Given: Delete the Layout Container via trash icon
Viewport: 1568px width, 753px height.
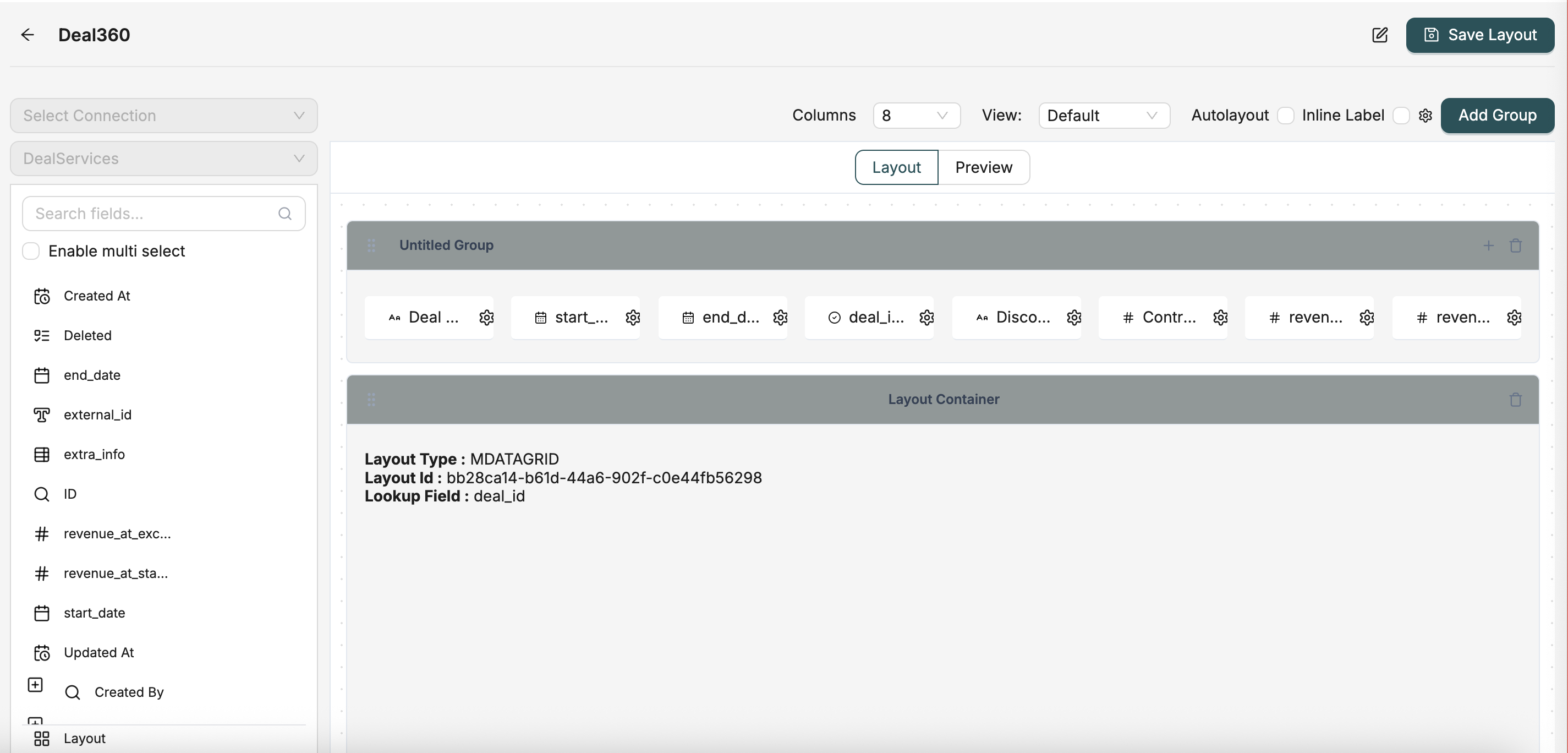Looking at the screenshot, I should click(1516, 400).
